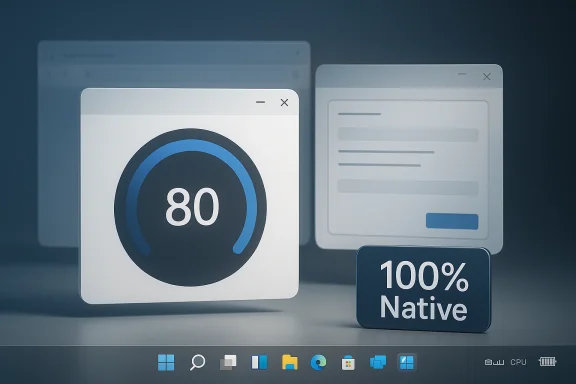
Task: Open the Widgets panel icon
Action: [x=259, y=362]
